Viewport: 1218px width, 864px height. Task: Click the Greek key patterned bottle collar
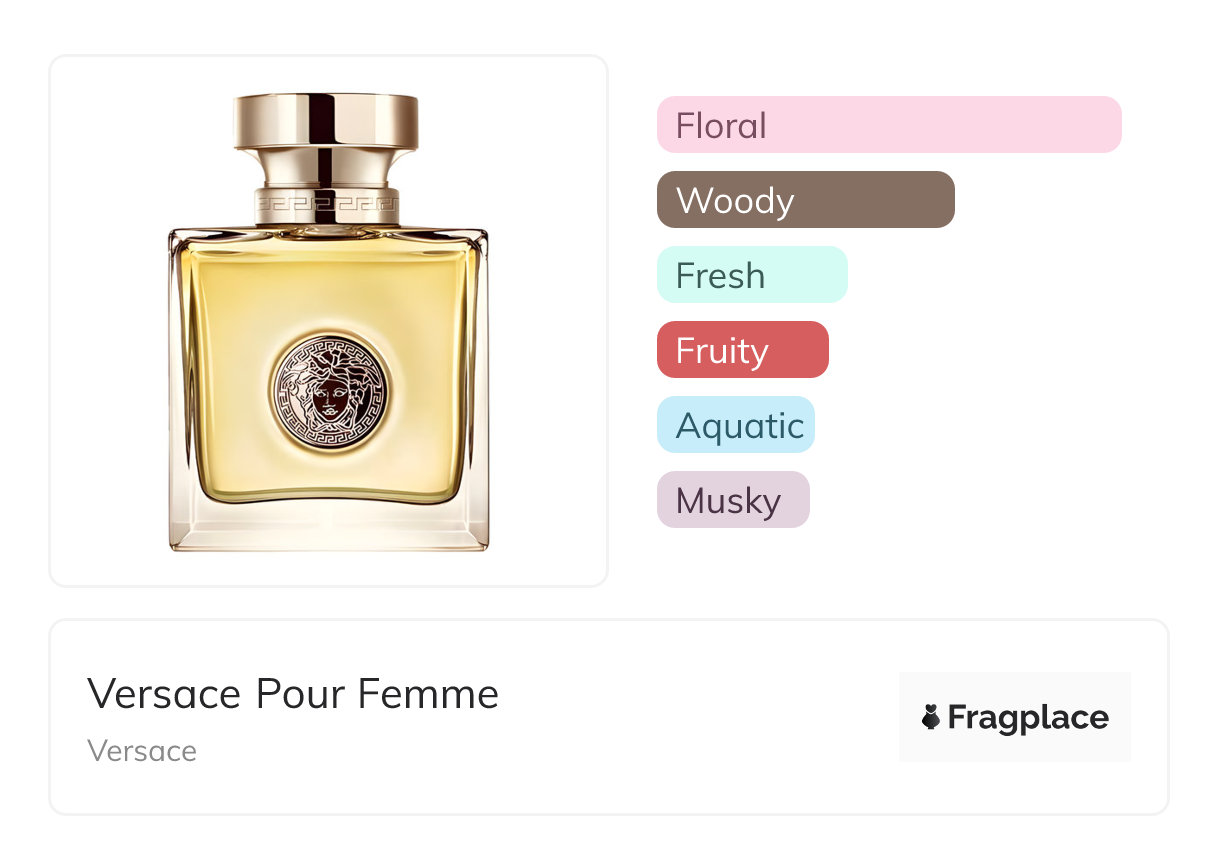326,205
